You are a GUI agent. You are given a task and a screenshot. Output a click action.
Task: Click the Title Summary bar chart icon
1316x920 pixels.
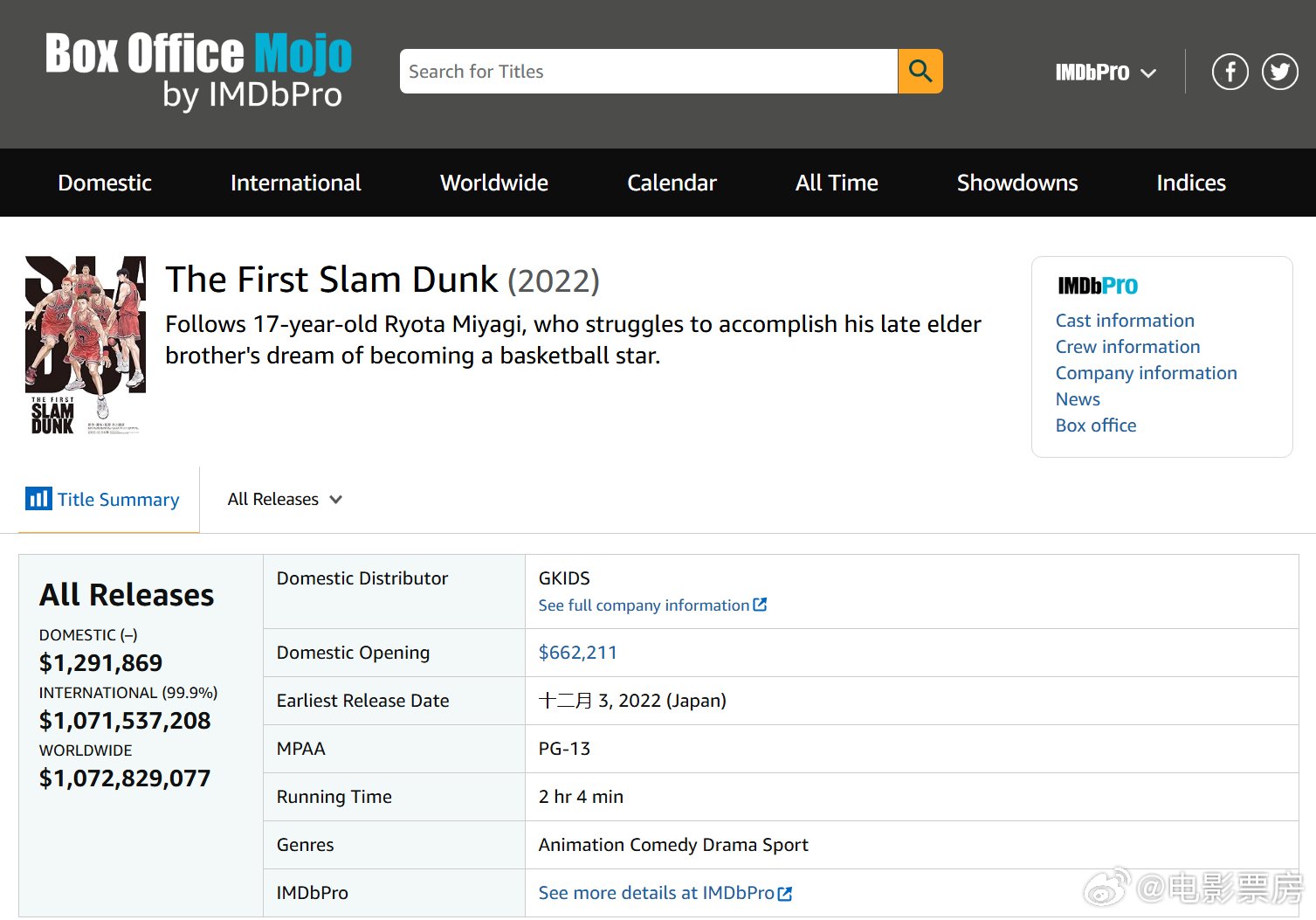pyautogui.click(x=38, y=499)
